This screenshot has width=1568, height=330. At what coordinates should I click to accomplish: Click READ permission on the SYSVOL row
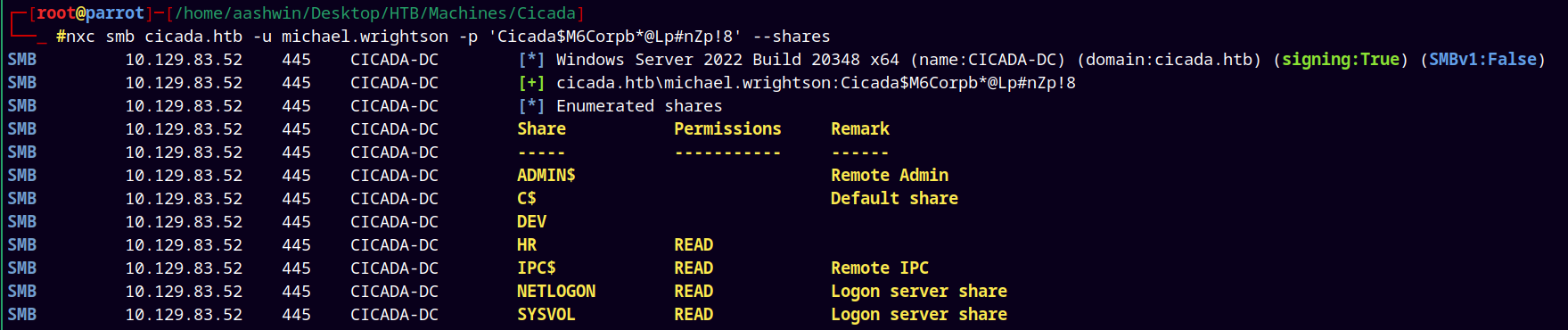694,315
